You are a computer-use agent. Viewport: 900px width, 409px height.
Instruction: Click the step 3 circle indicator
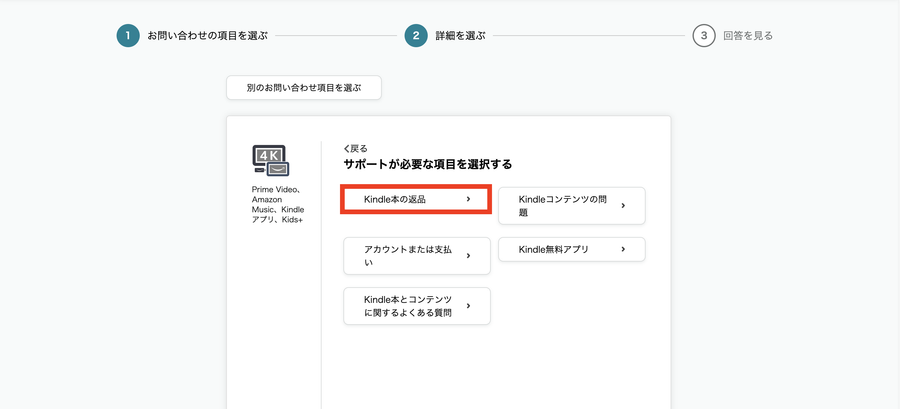pos(704,36)
